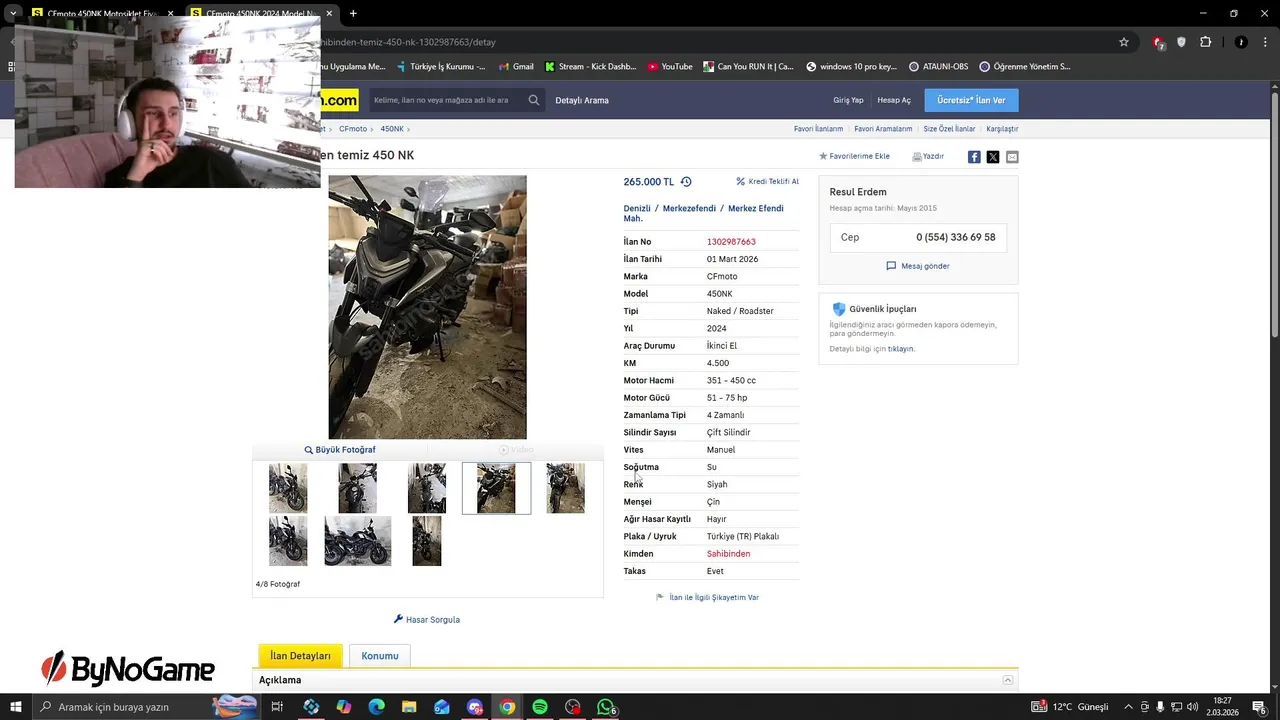Select first thumbnail in top row
Image resolution: width=1280 pixels, height=720 pixels.
click(x=288, y=488)
